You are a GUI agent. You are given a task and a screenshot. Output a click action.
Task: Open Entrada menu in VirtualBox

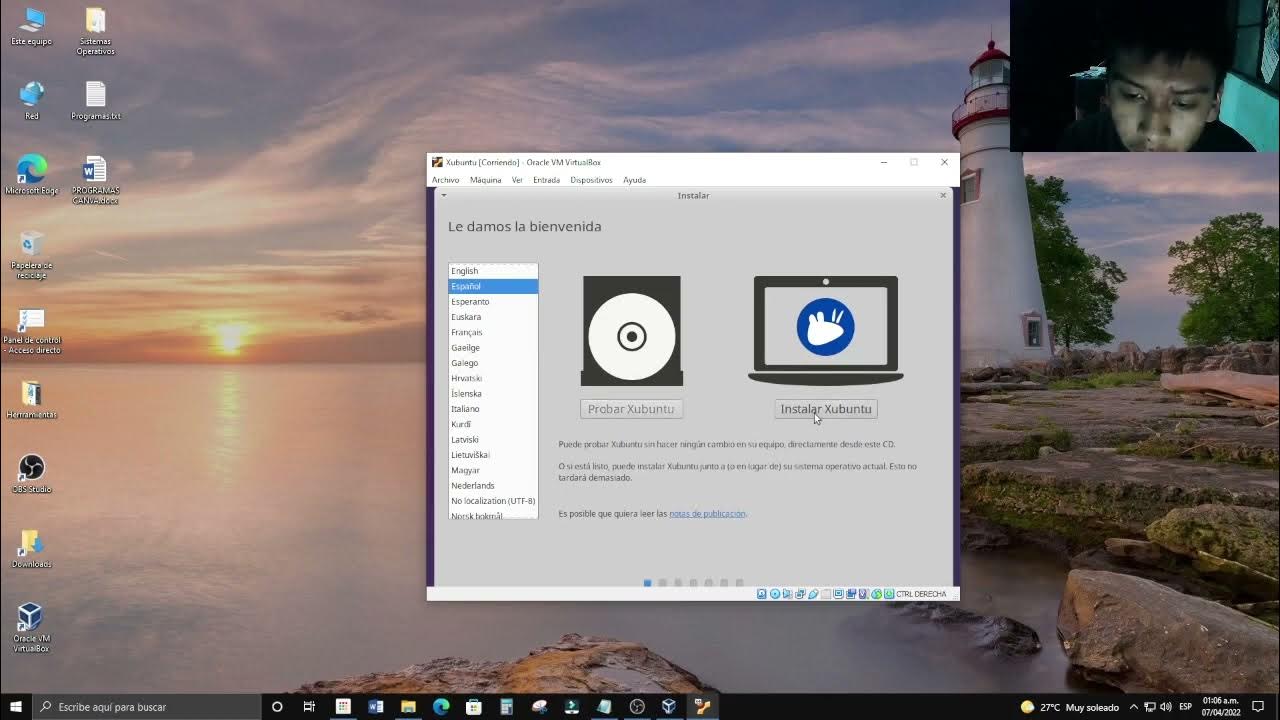pos(546,180)
